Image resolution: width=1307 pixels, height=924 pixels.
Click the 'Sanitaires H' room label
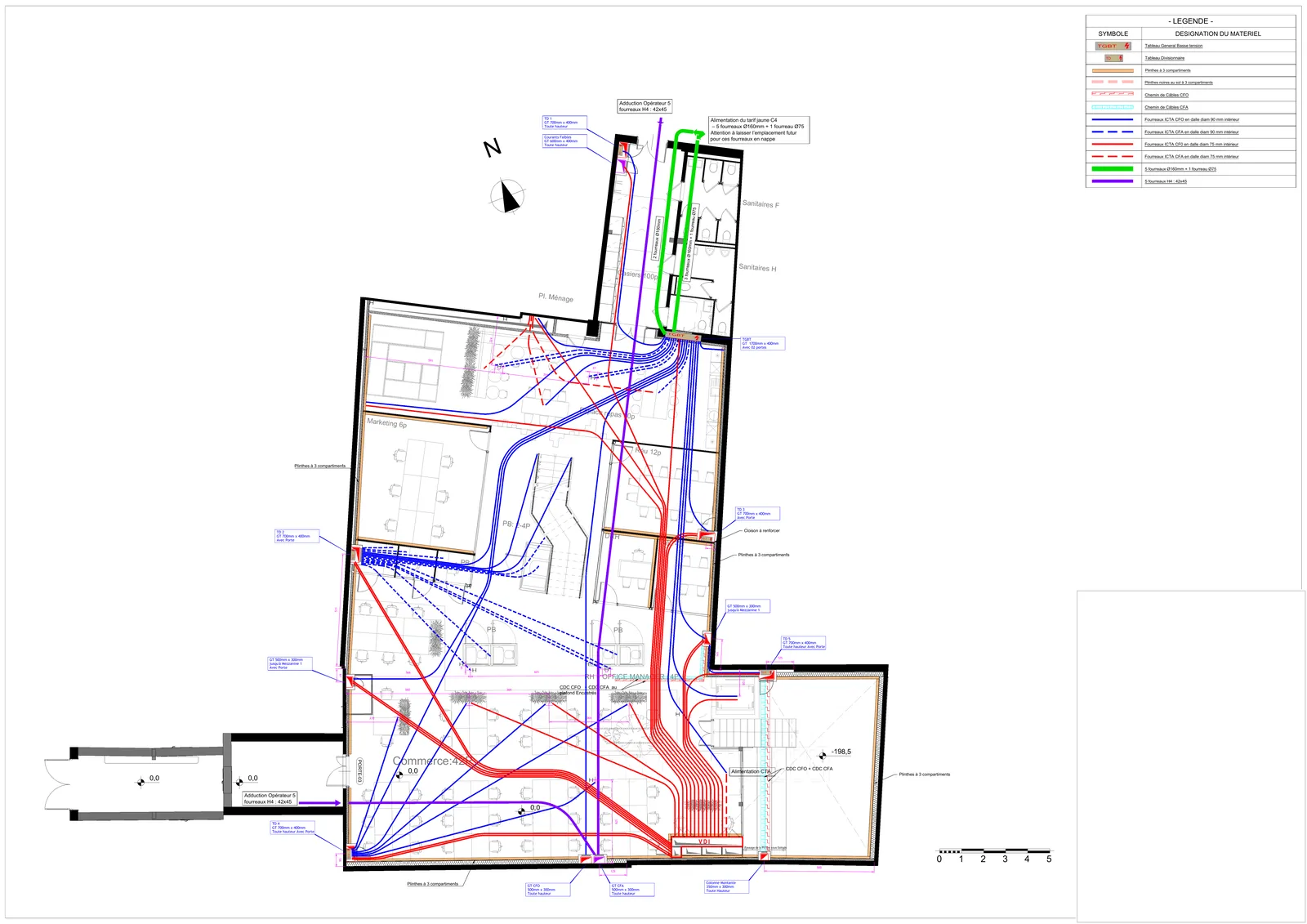(757, 267)
